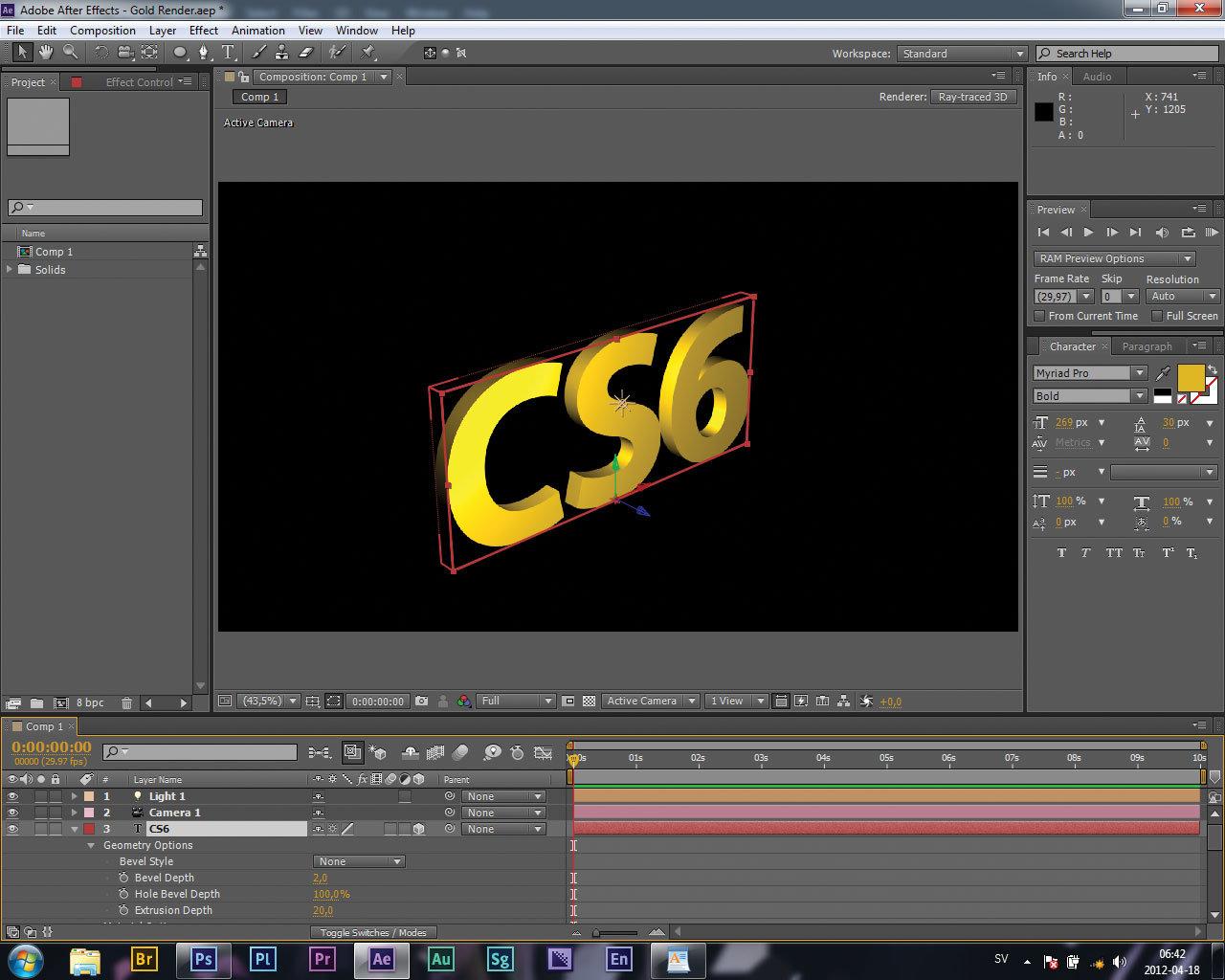This screenshot has height=980, width=1225.
Task: Select the Zoom tool in toolbar
Action: point(70,53)
